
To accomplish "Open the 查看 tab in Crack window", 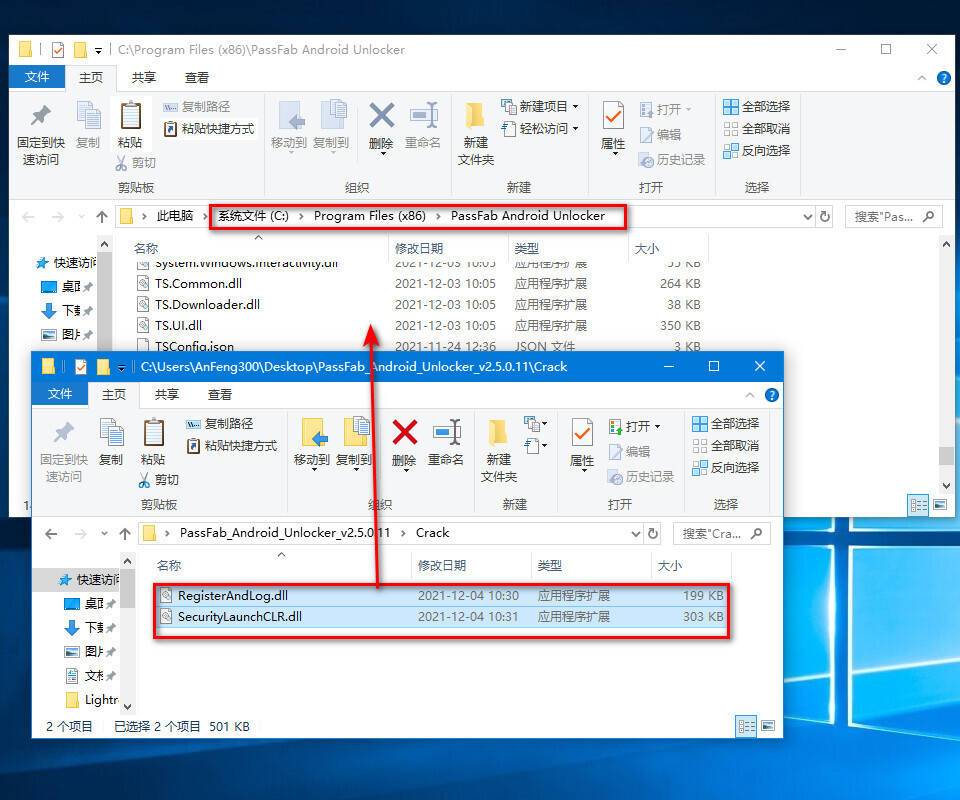I will (220, 394).
